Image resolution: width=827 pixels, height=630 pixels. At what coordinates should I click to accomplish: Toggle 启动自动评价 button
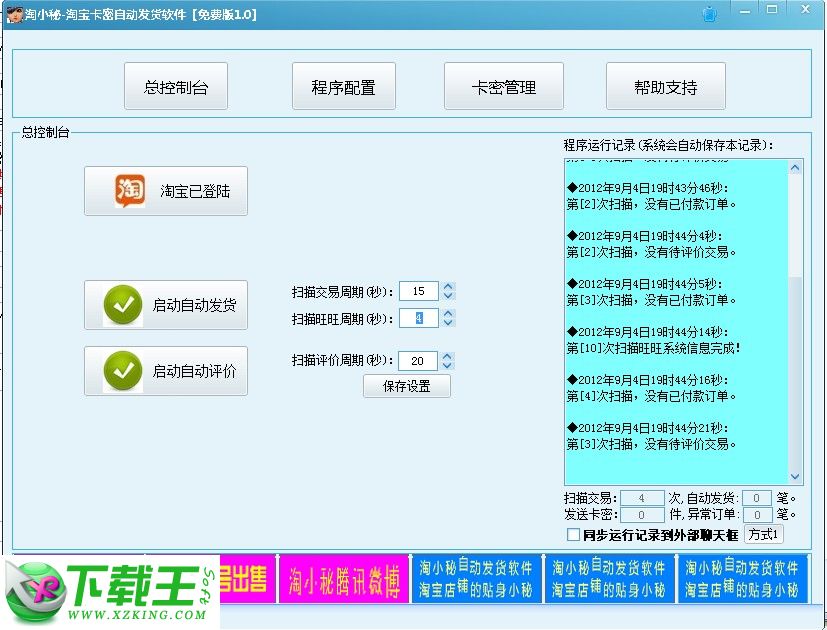click(x=166, y=370)
